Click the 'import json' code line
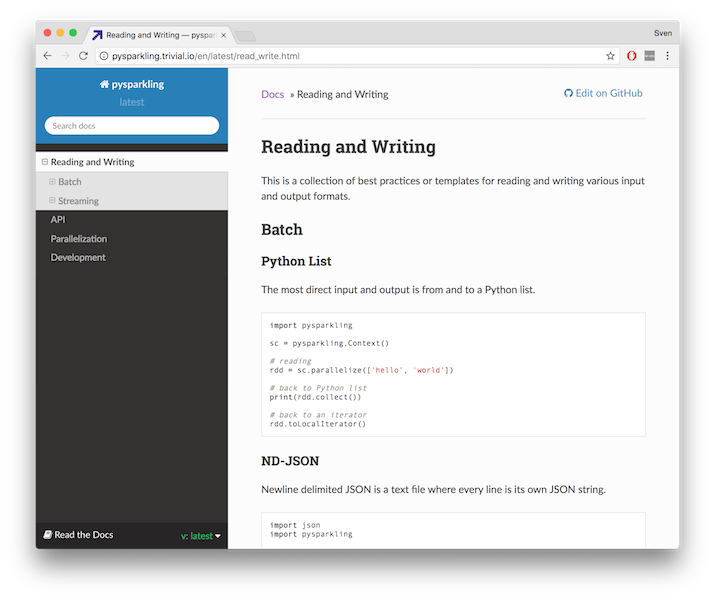This screenshot has height=600, width=715. 295,525
